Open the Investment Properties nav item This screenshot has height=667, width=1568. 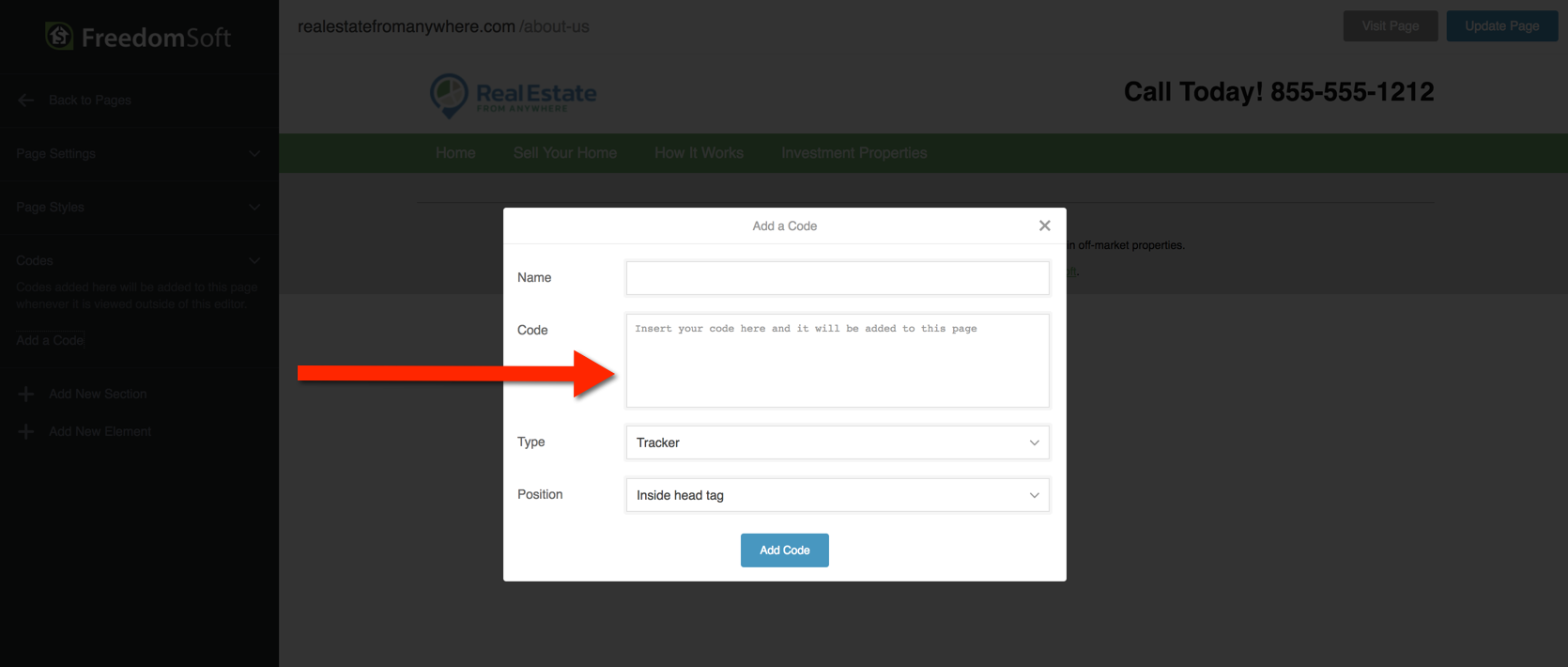(x=854, y=153)
